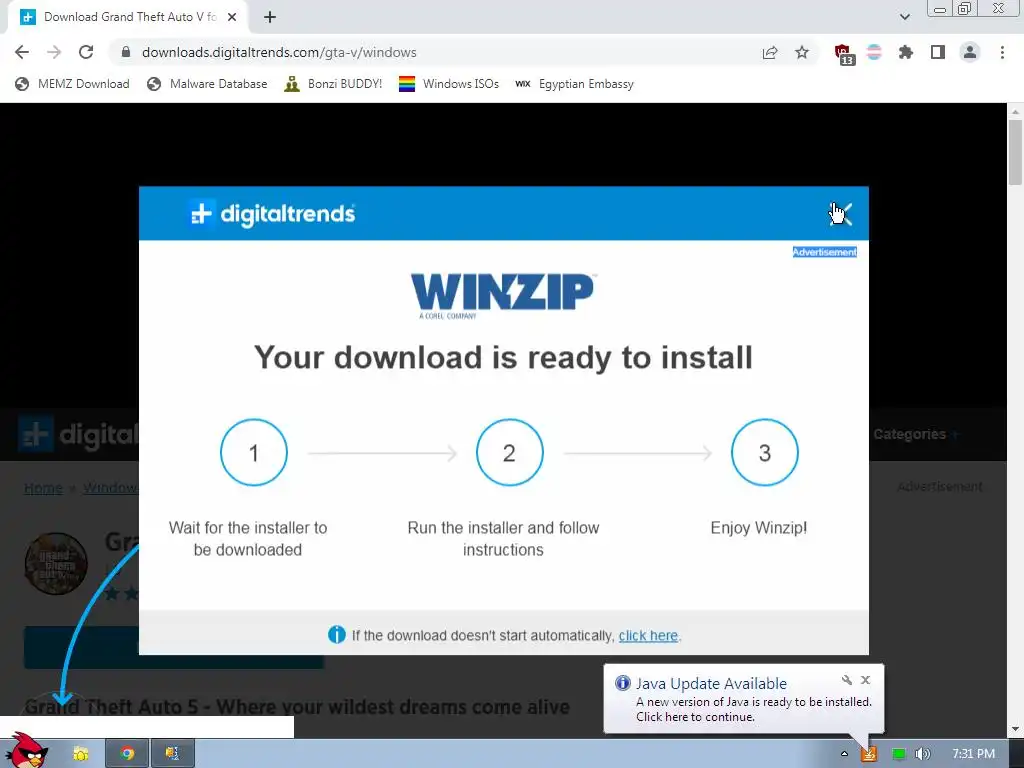Open the Extensions puzzle menu
This screenshot has height=768, width=1024.
[906, 52]
